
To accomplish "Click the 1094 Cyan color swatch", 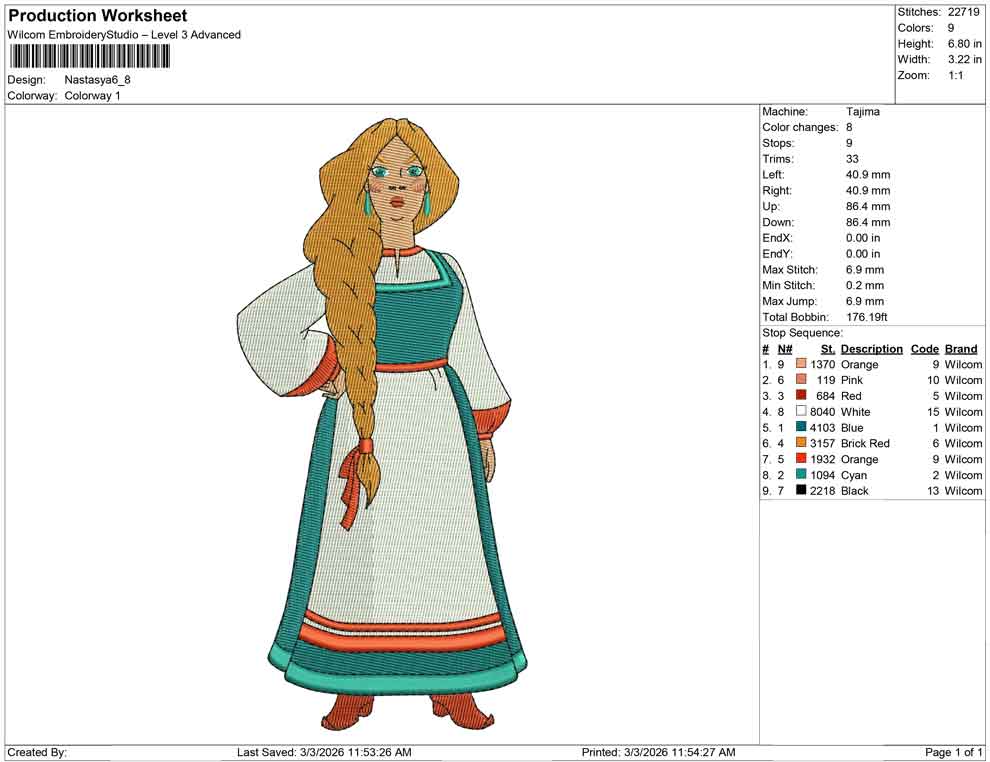I will click(x=801, y=474).
